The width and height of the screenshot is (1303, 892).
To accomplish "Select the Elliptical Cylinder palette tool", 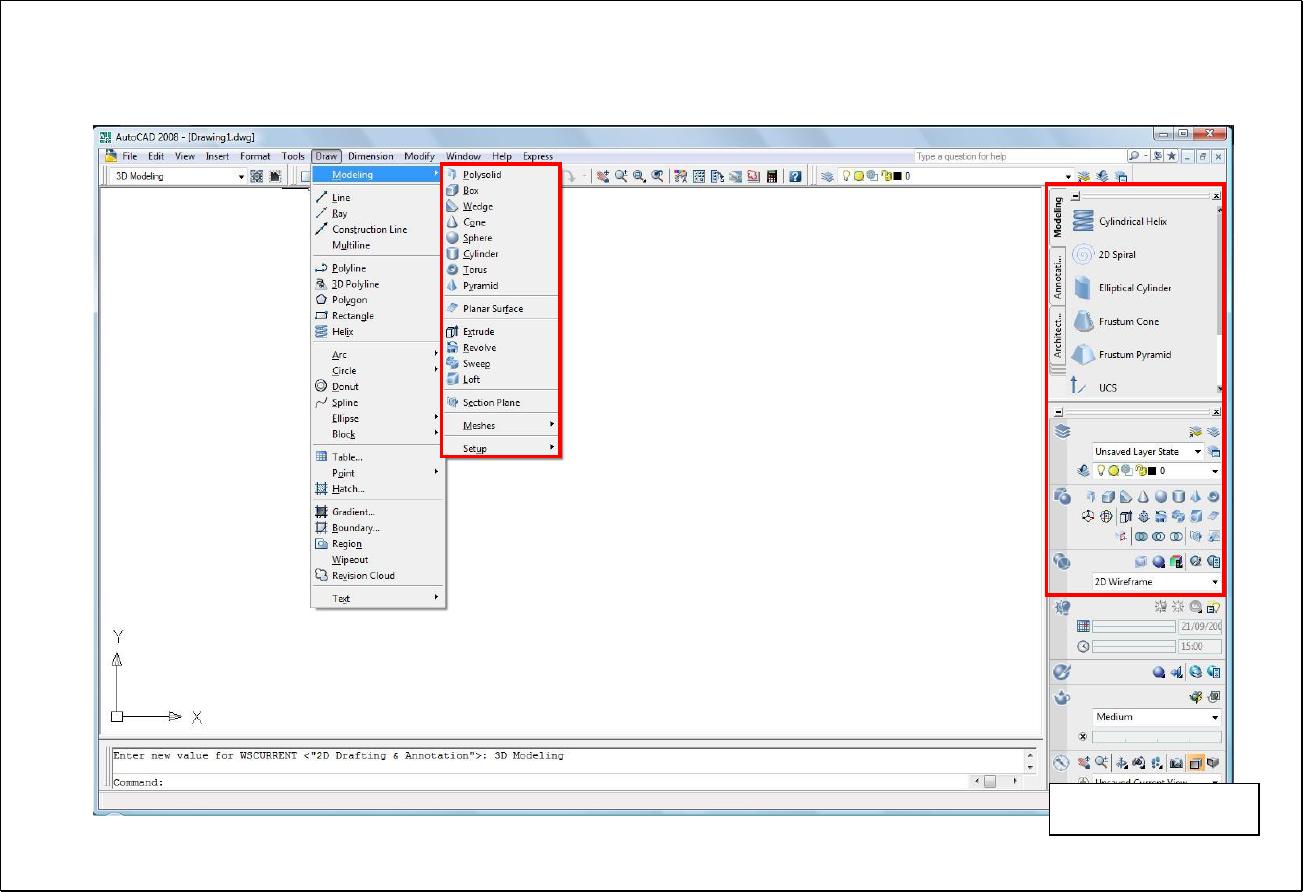I will click(1134, 288).
